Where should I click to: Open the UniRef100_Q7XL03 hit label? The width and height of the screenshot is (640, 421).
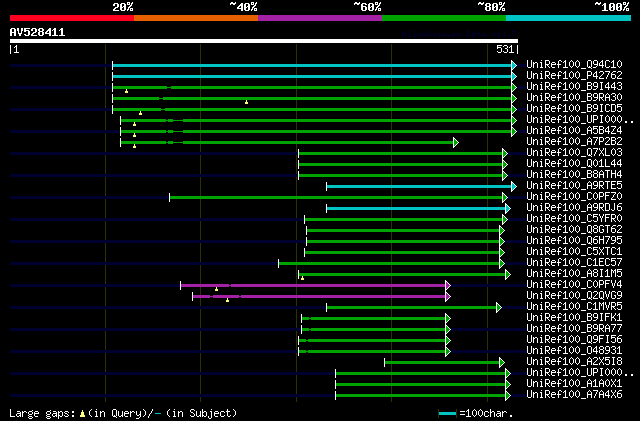tap(574, 152)
